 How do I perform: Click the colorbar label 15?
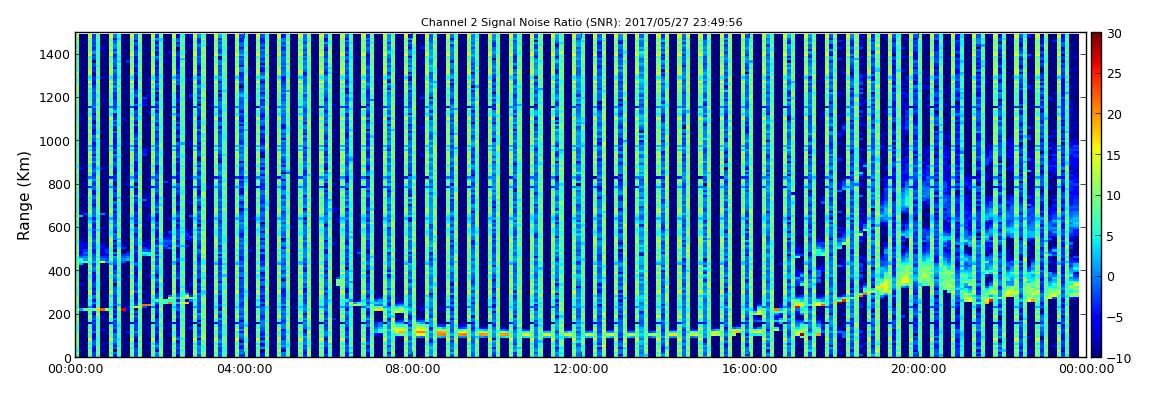(x=1114, y=155)
